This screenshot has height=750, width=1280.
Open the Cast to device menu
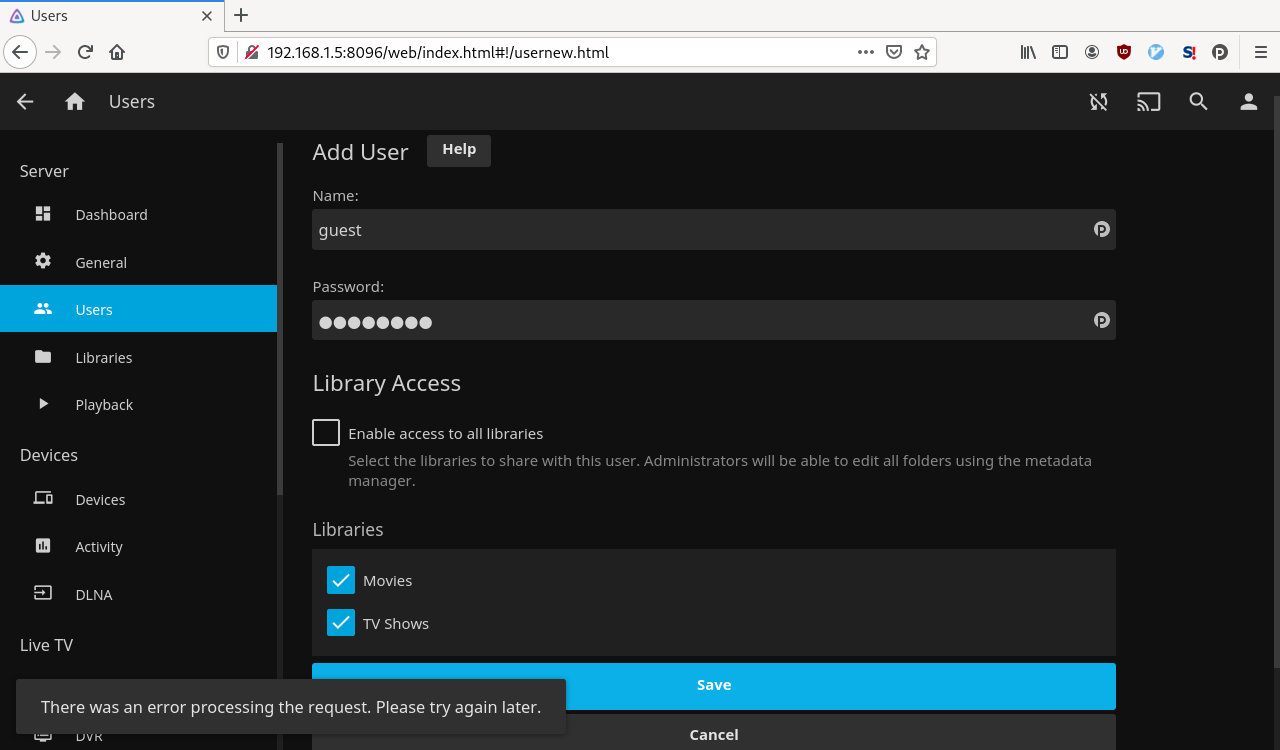[x=1148, y=101]
